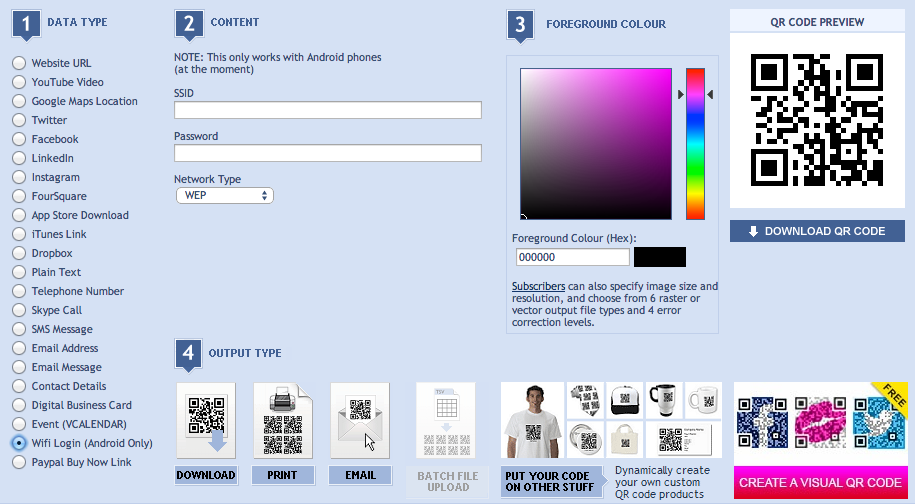Click the QR button badge product image
Image resolution: width=915 pixels, height=504 pixels.
[585, 440]
